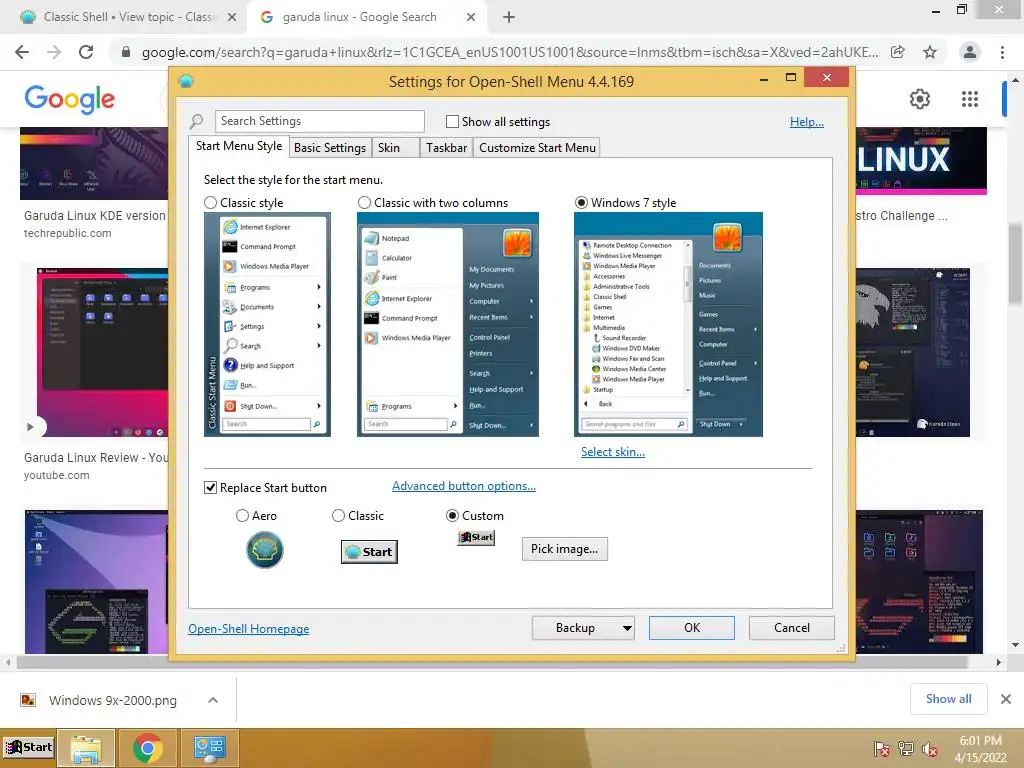
Task: Click the Cancel button
Action: coord(792,628)
